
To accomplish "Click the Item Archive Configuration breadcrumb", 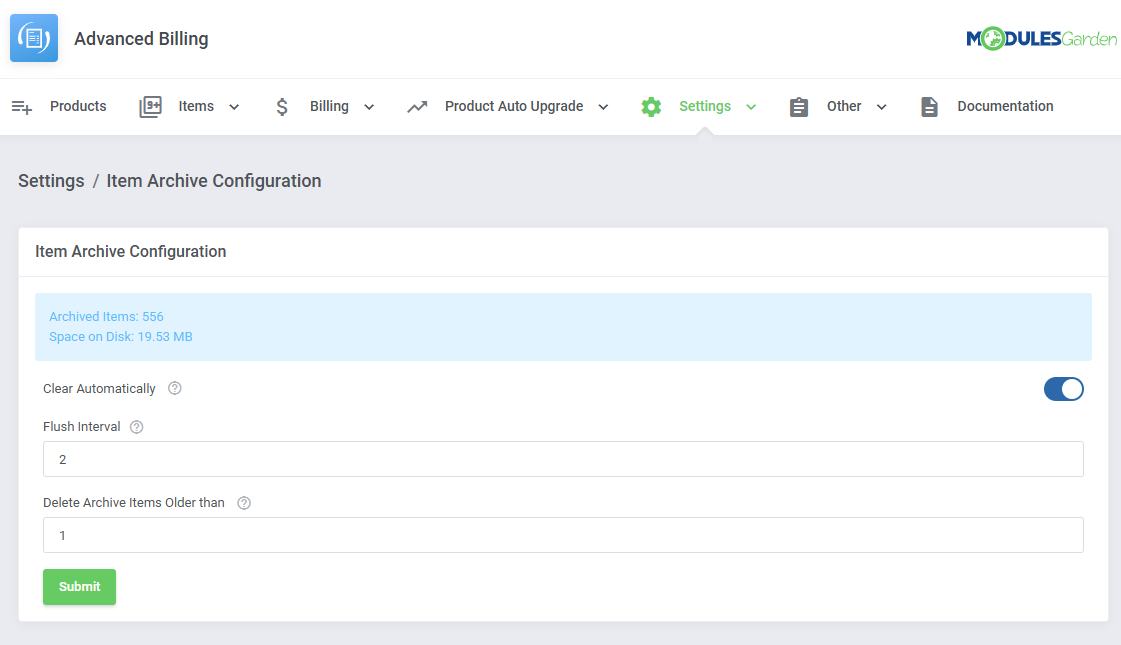I will point(214,181).
